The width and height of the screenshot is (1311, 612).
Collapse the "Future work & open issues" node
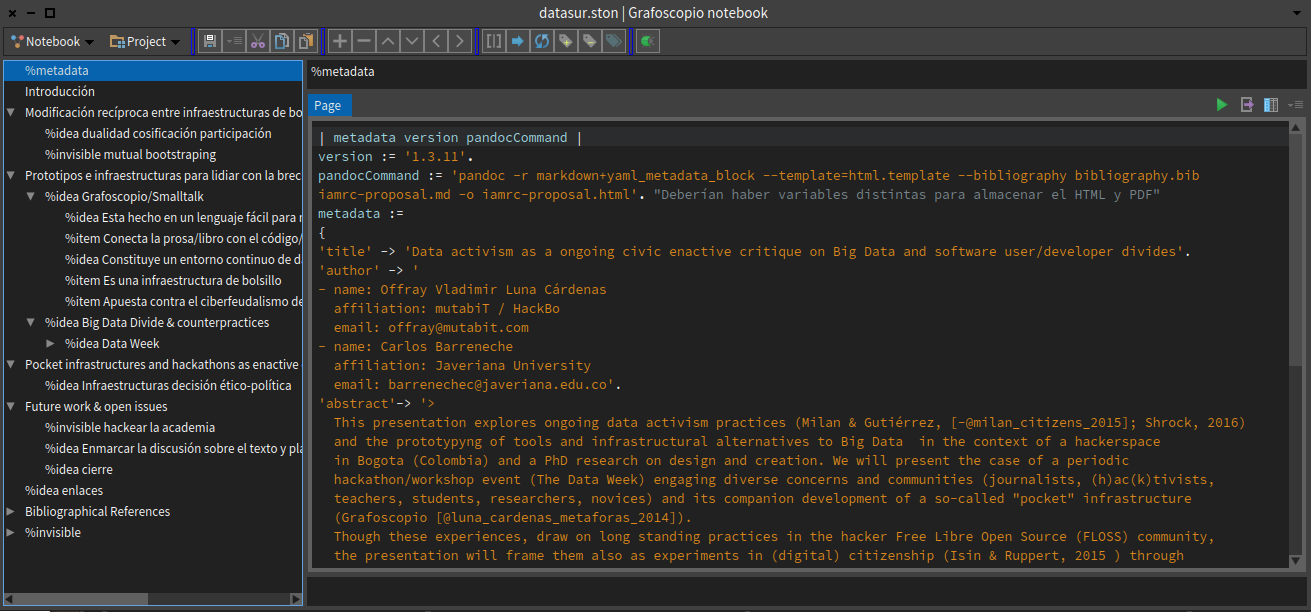[x=10, y=406]
